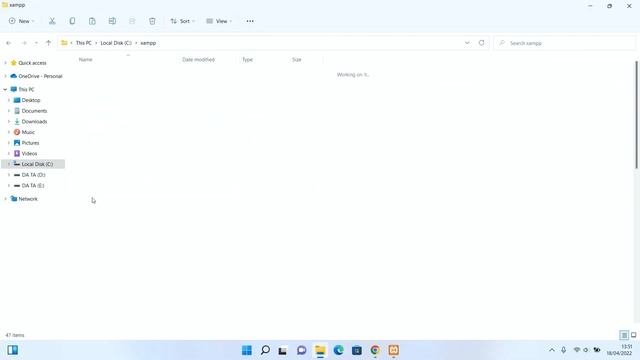Click Local Disk (C:) in address breadcrumb

pos(116,43)
